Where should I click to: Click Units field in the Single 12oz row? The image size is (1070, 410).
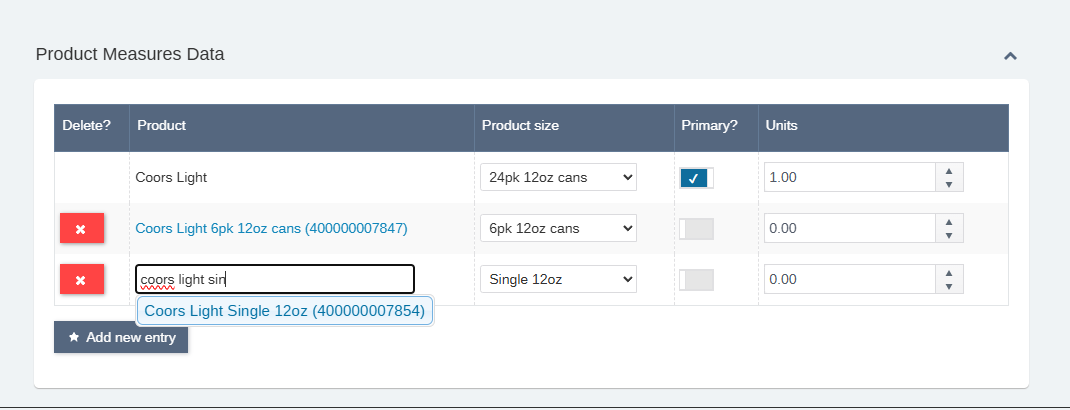pos(849,279)
